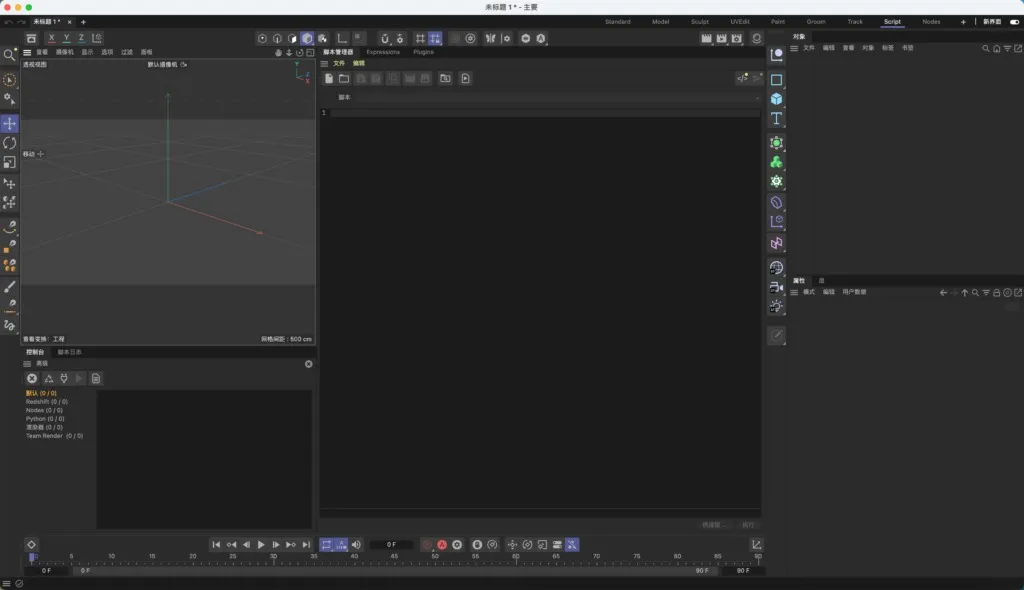
Task: Toggle X axis lock
Action: tap(52, 38)
